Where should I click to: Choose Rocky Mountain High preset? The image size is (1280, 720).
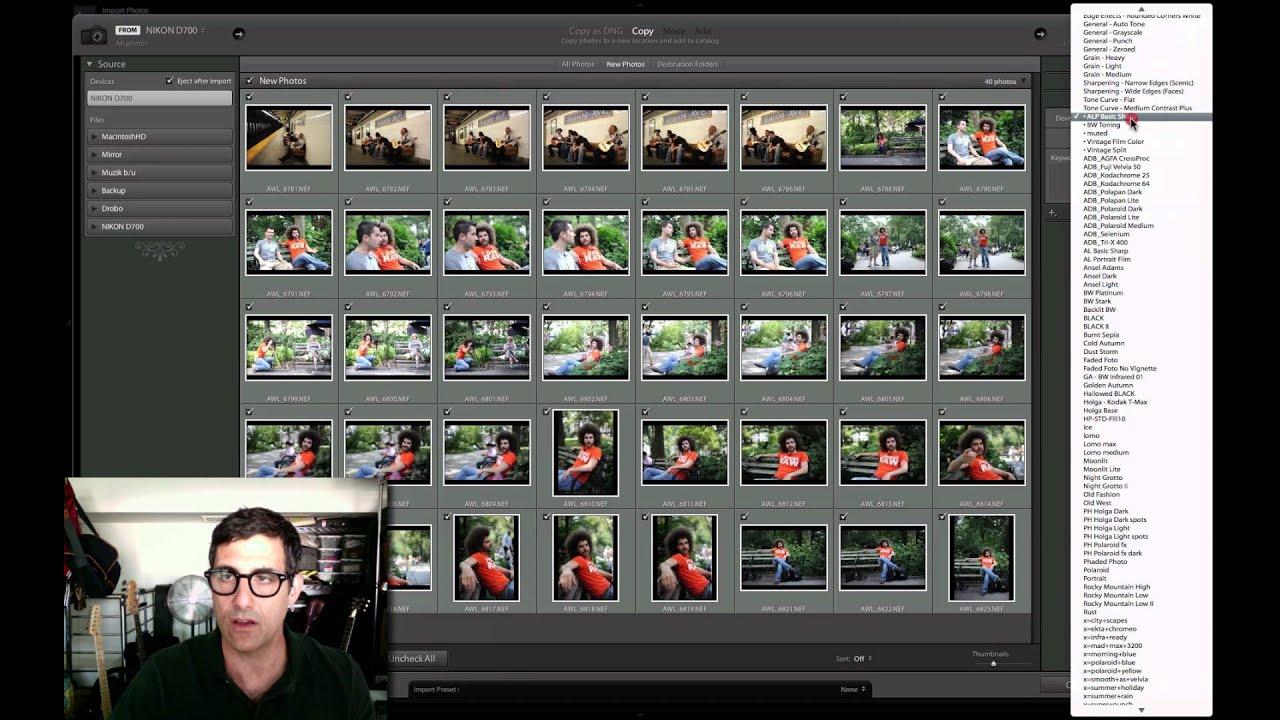pos(1117,587)
